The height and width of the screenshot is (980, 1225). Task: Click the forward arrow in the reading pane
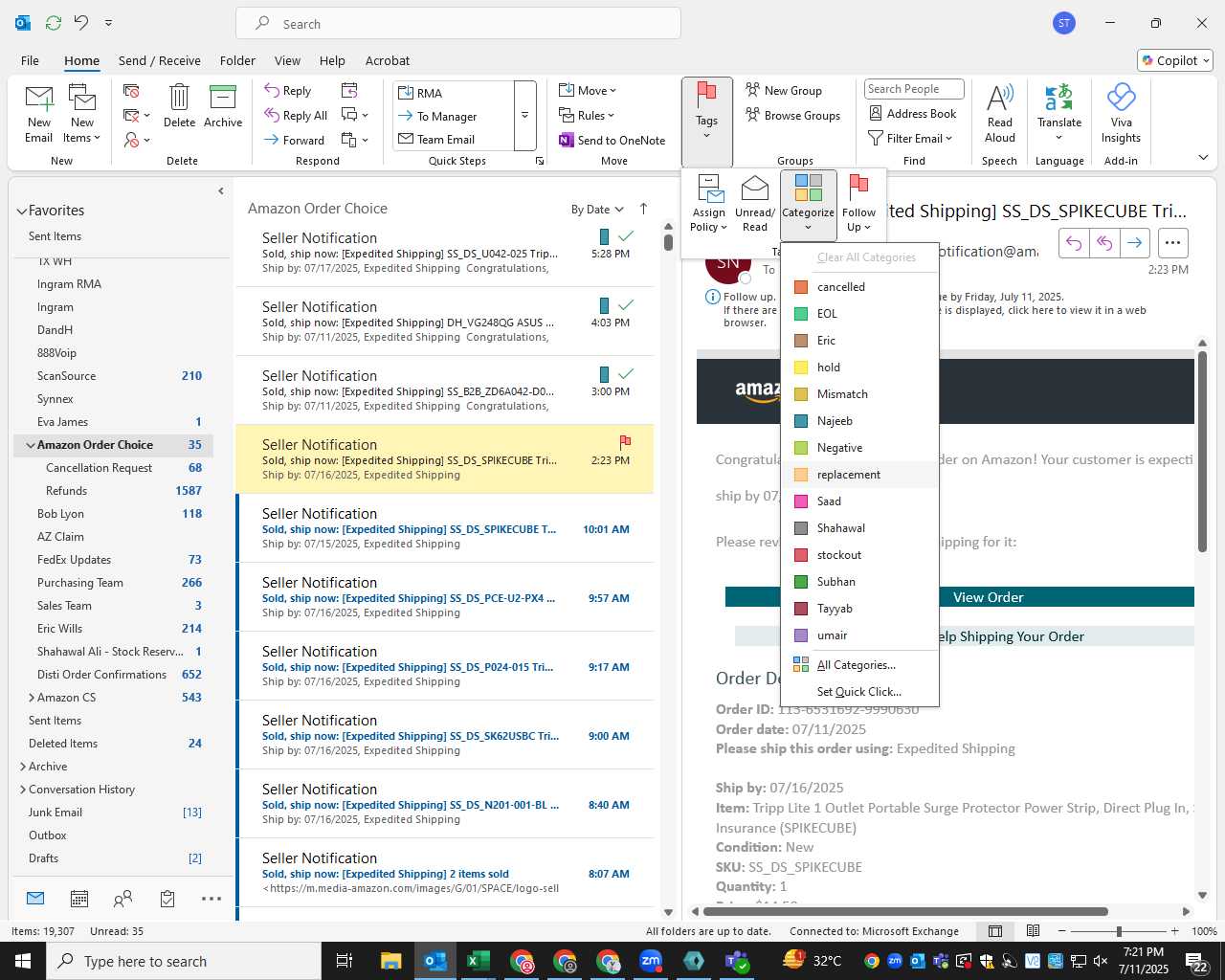coord(1134,243)
